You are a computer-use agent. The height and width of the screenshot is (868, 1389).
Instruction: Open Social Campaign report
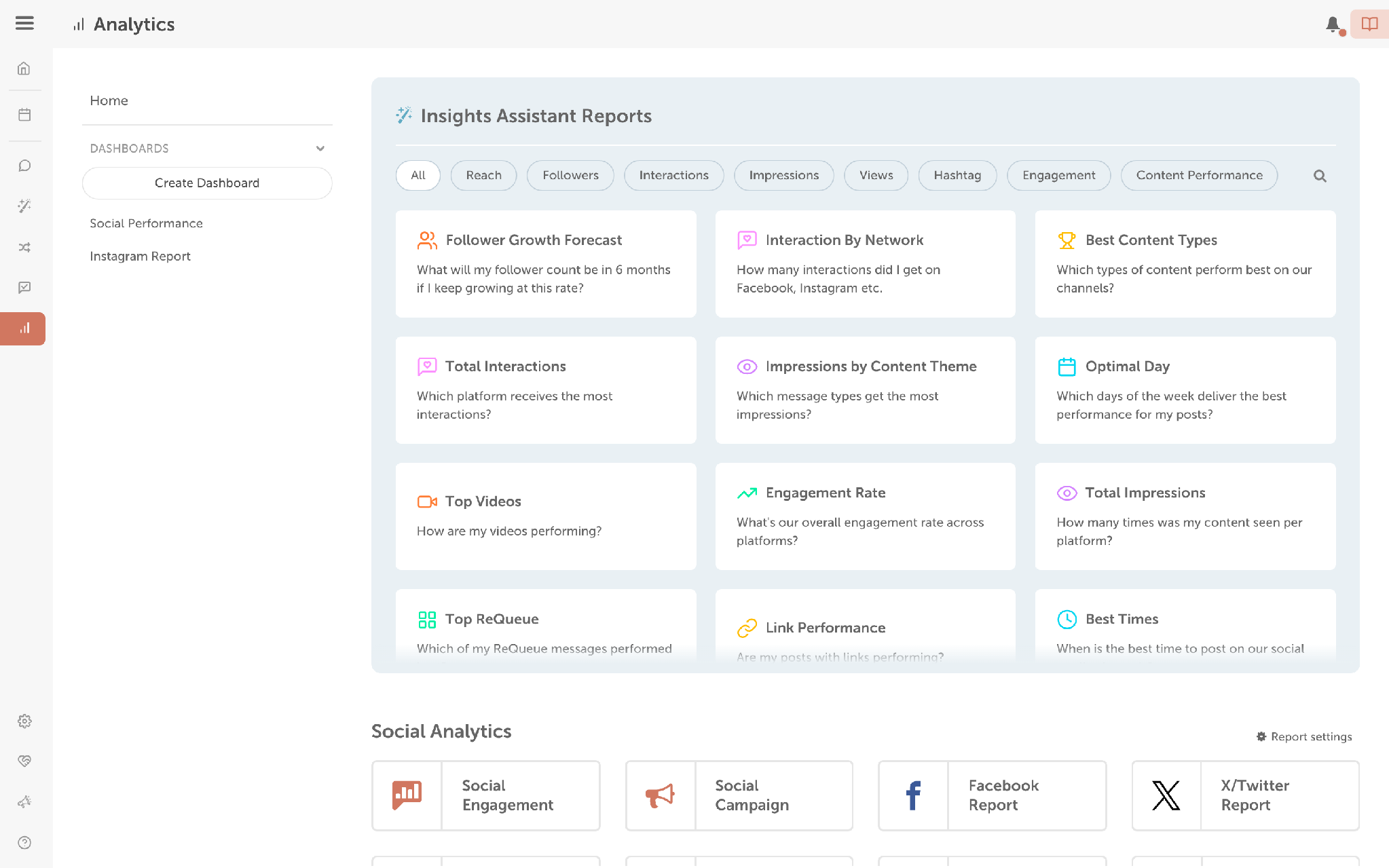point(739,795)
